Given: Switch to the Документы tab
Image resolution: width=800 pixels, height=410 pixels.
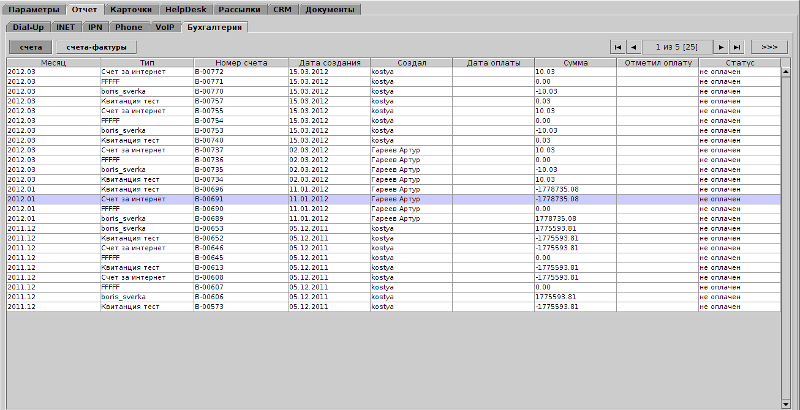Looking at the screenshot, I should [329, 9].
